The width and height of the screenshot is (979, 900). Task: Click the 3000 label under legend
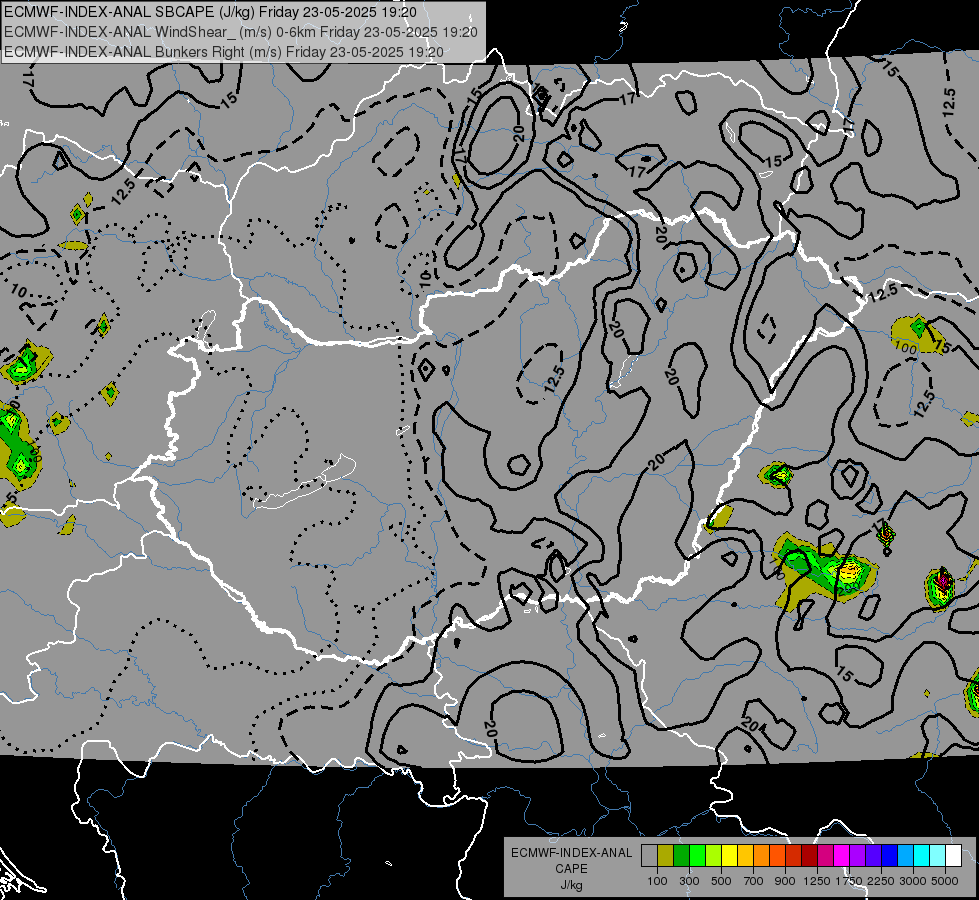pyautogui.click(x=913, y=881)
